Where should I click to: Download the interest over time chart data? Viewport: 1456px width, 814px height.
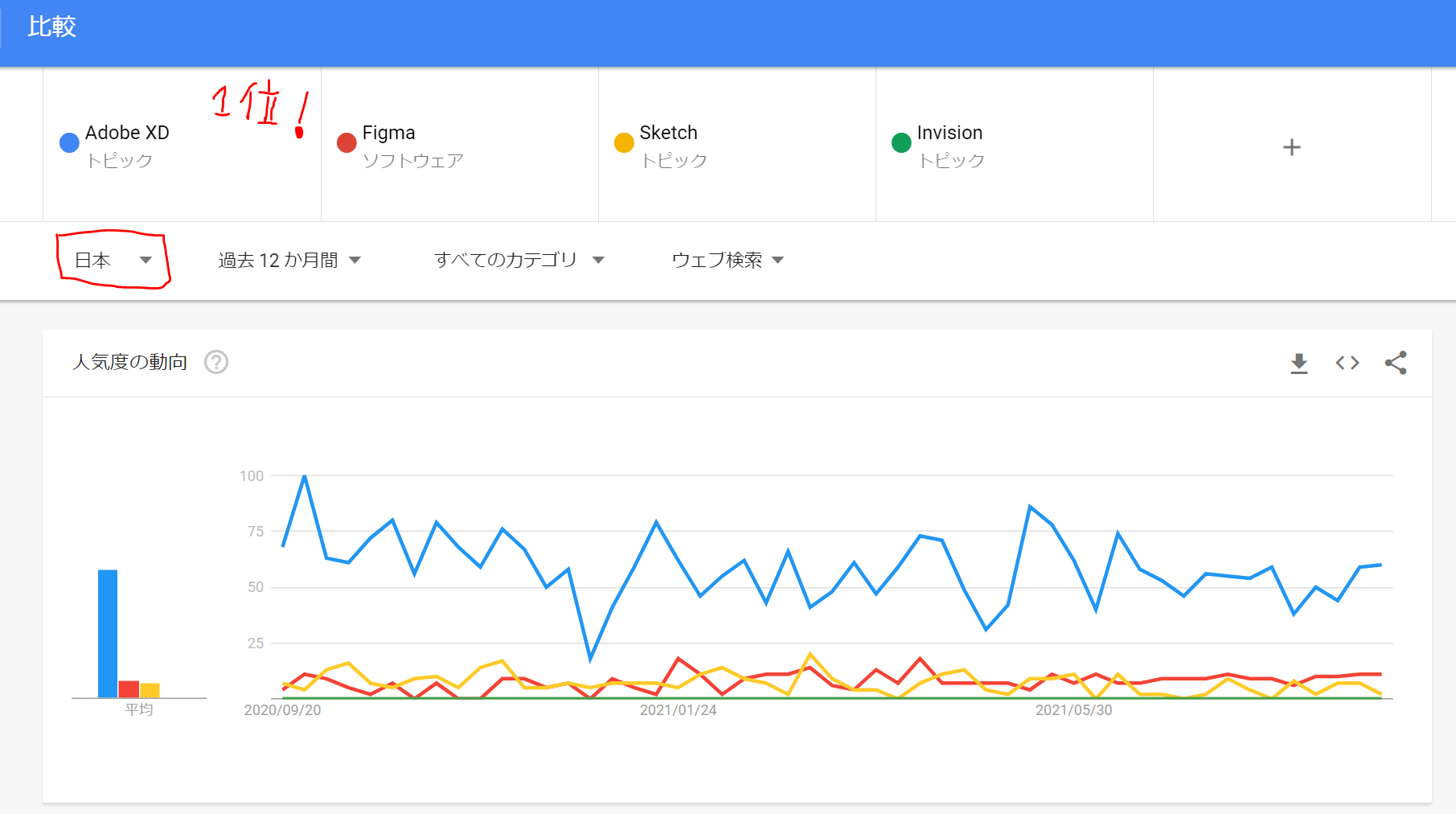tap(1298, 364)
